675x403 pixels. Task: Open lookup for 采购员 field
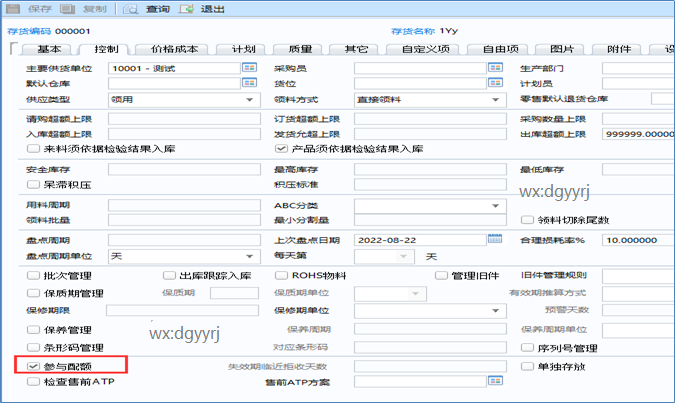(495, 67)
